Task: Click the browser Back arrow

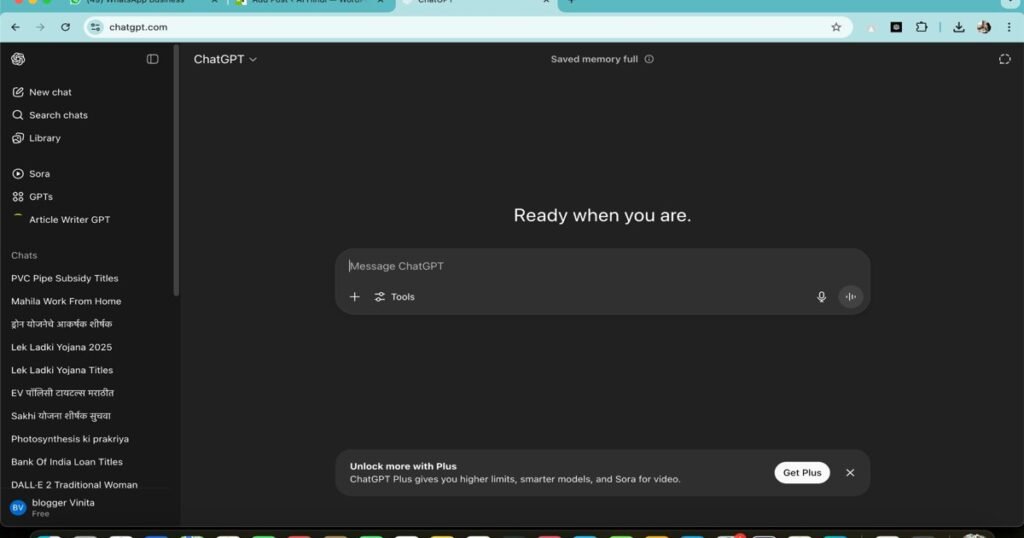Action: pos(16,27)
